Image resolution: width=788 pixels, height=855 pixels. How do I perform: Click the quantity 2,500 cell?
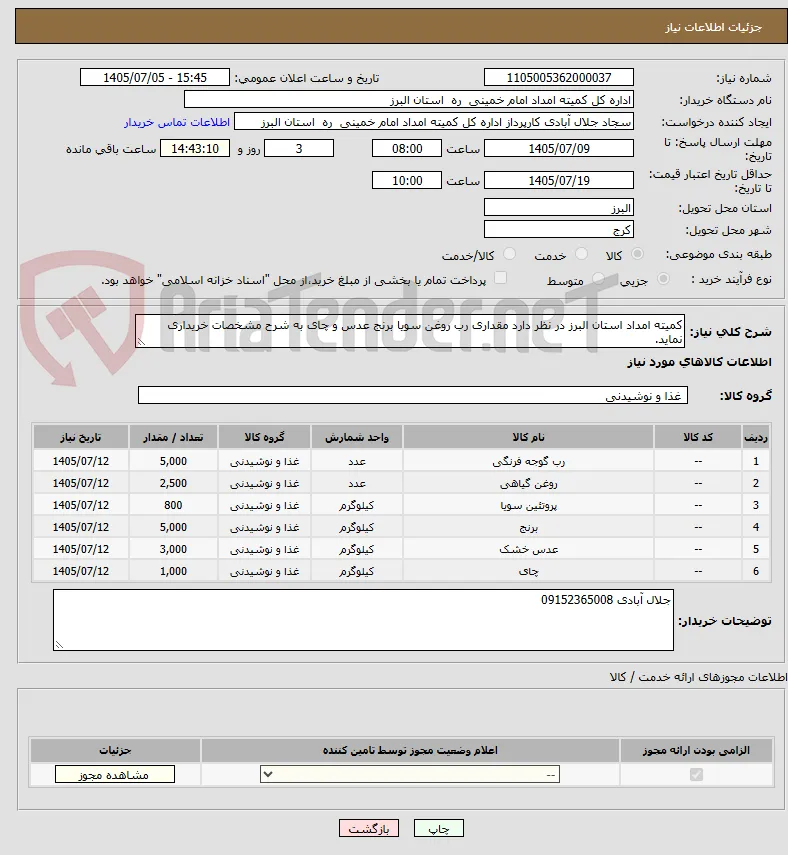[x=173, y=484]
